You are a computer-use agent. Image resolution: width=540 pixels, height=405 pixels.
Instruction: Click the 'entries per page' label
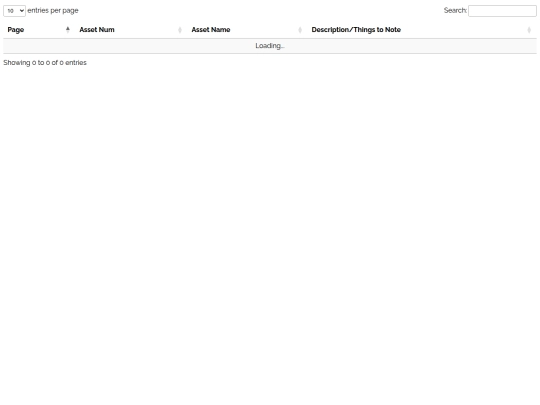click(53, 11)
